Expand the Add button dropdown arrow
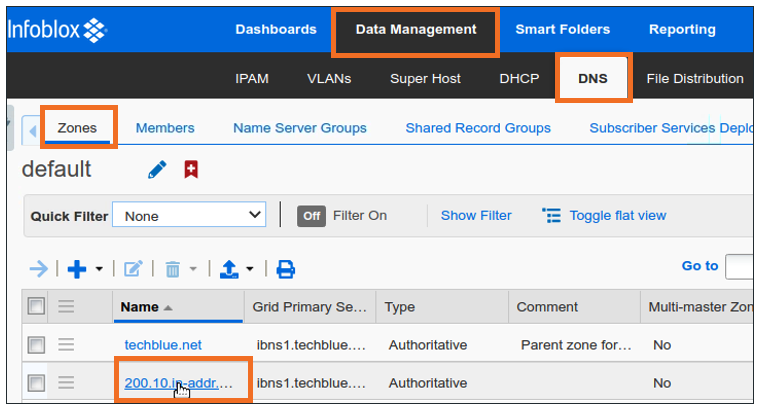Screen dimensions: 761x411 (x=99, y=269)
